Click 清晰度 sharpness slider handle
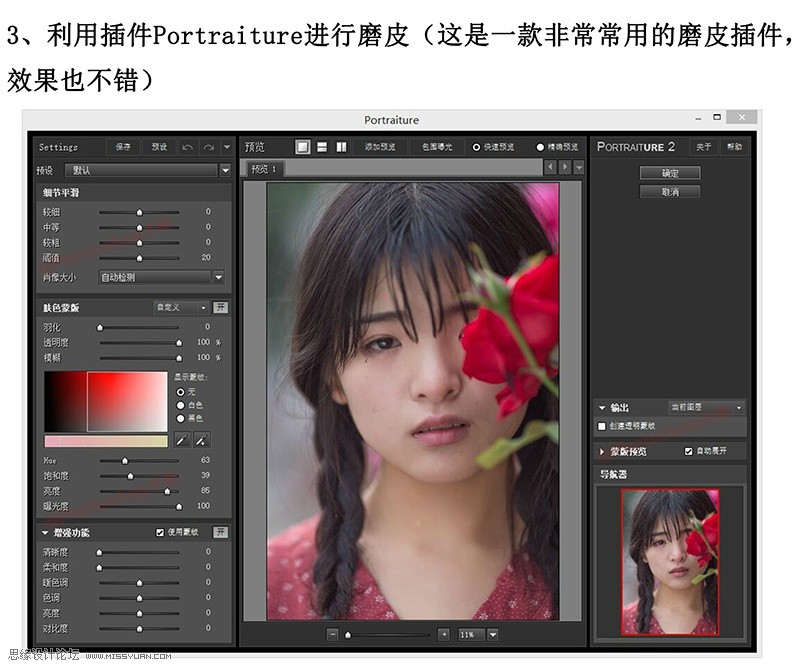 (x=99, y=553)
